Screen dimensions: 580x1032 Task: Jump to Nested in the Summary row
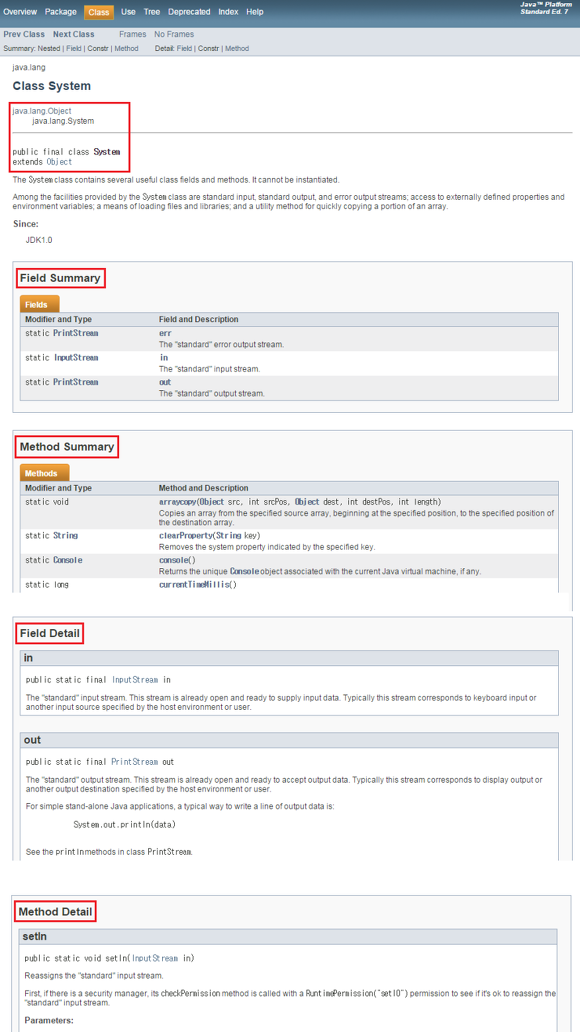49,49
